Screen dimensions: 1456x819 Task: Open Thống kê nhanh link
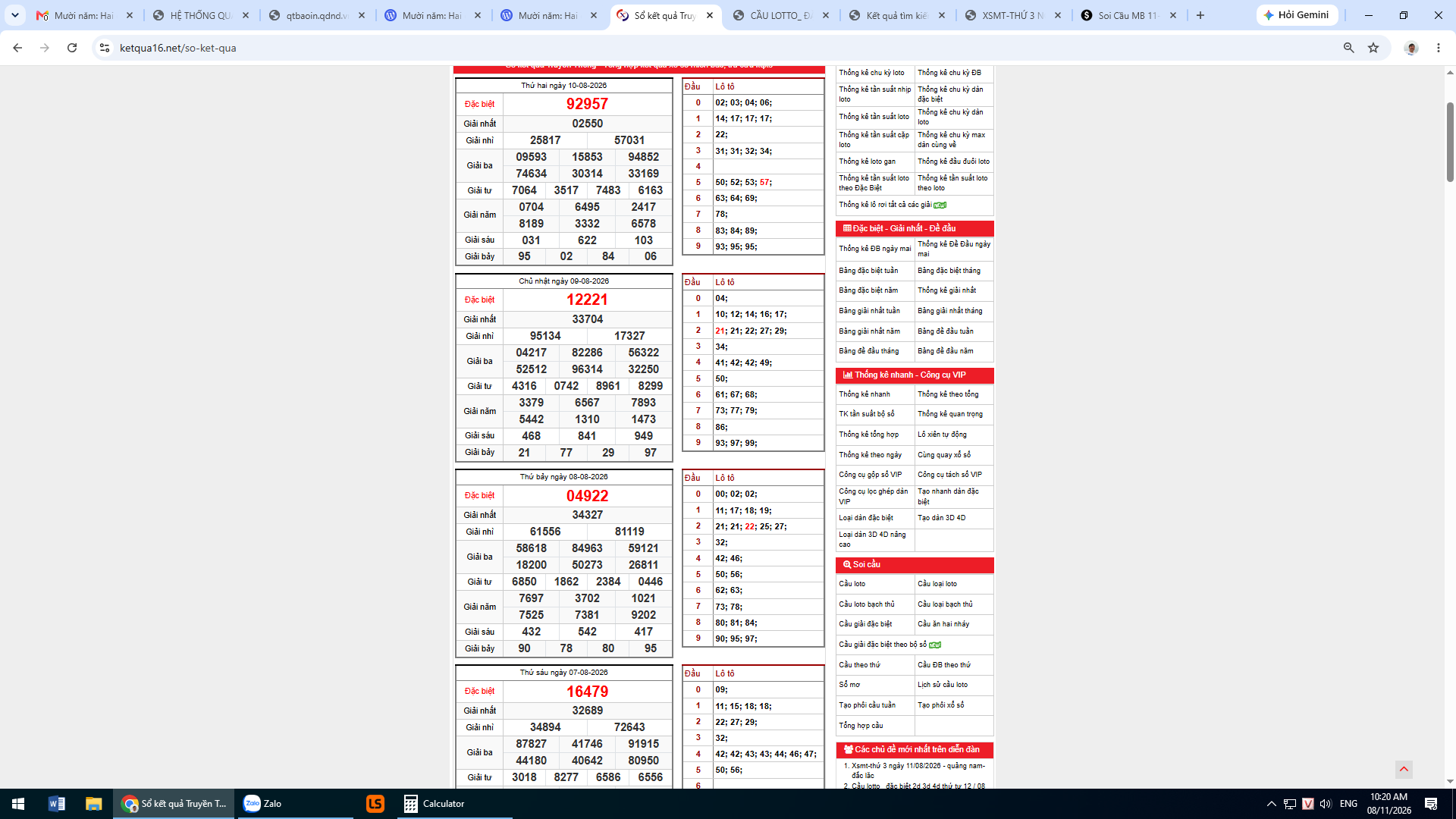click(x=864, y=394)
